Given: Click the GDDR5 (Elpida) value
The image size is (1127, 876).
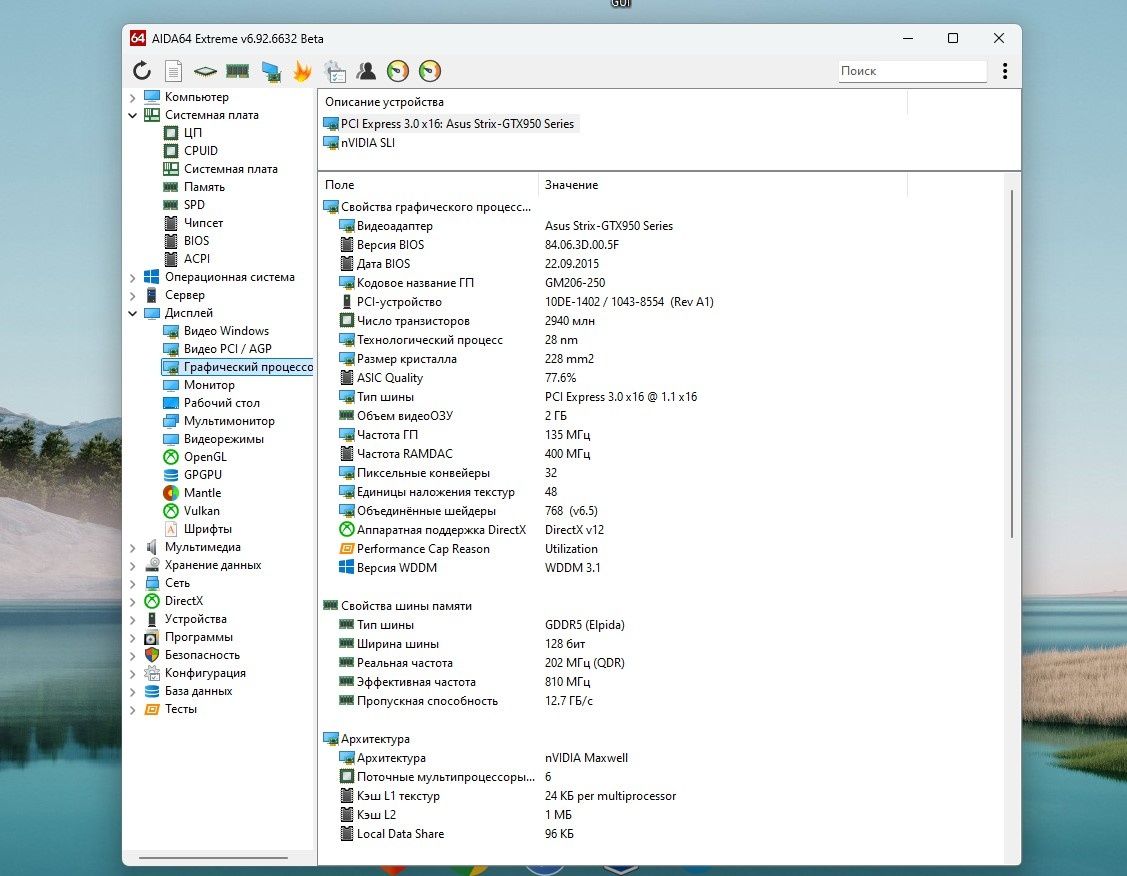Looking at the screenshot, I should coord(584,625).
